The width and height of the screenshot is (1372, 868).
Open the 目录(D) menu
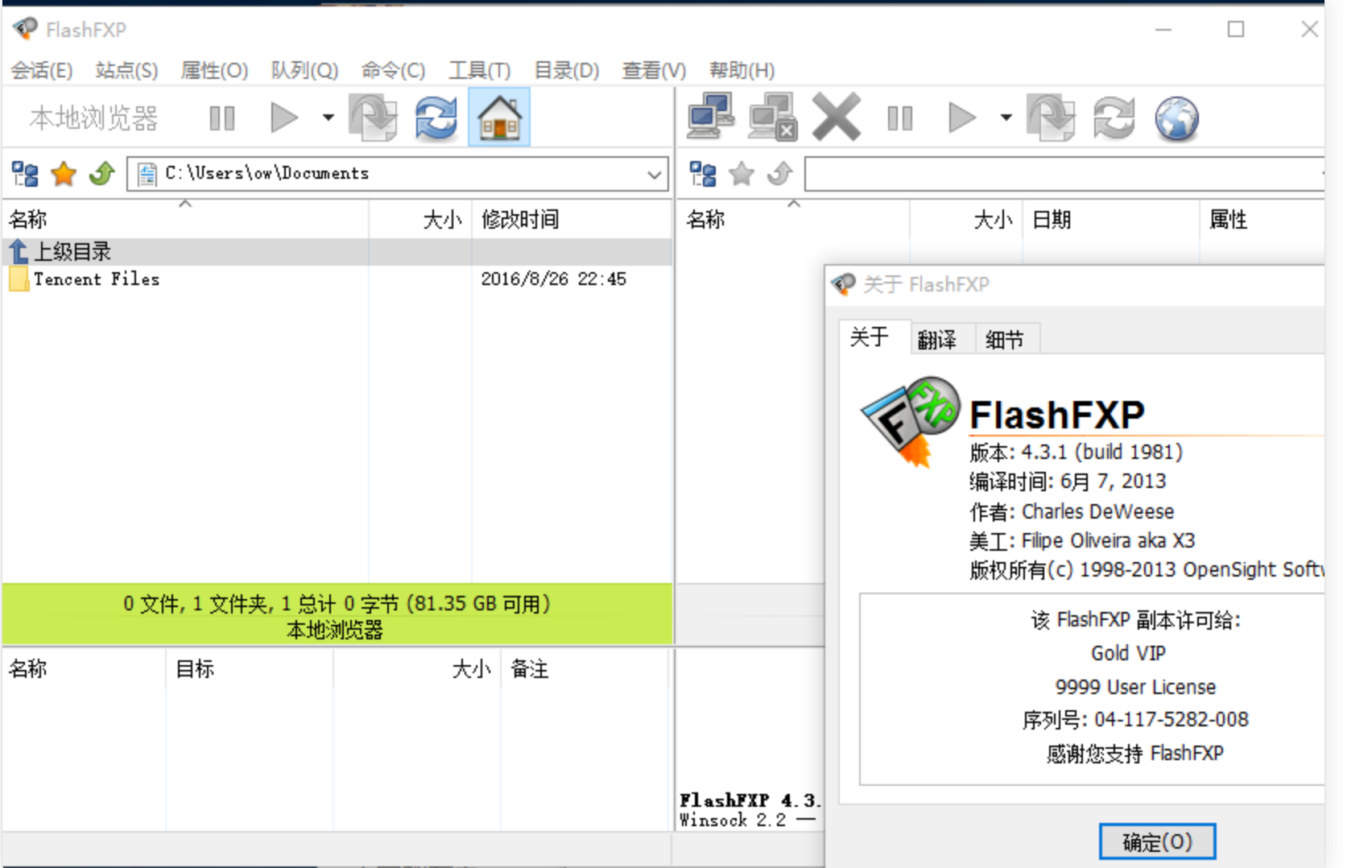pos(567,71)
